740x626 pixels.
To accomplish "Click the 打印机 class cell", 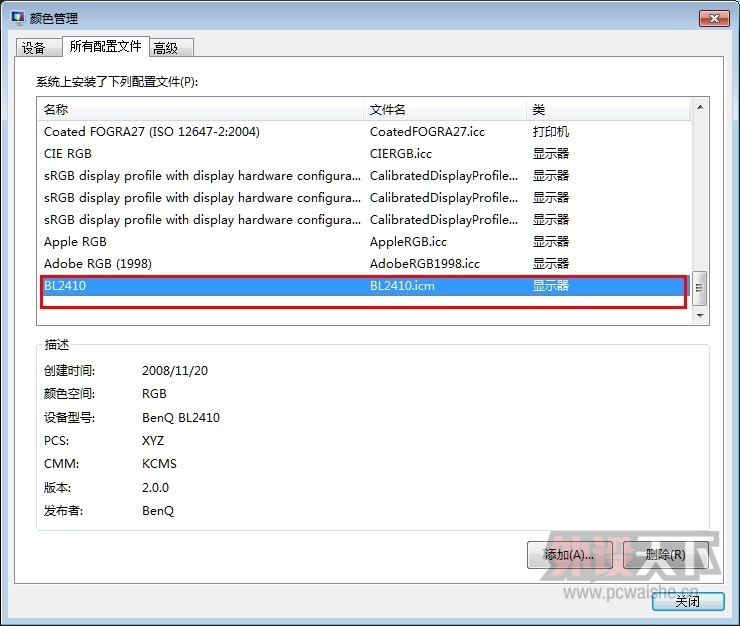I will [551, 132].
